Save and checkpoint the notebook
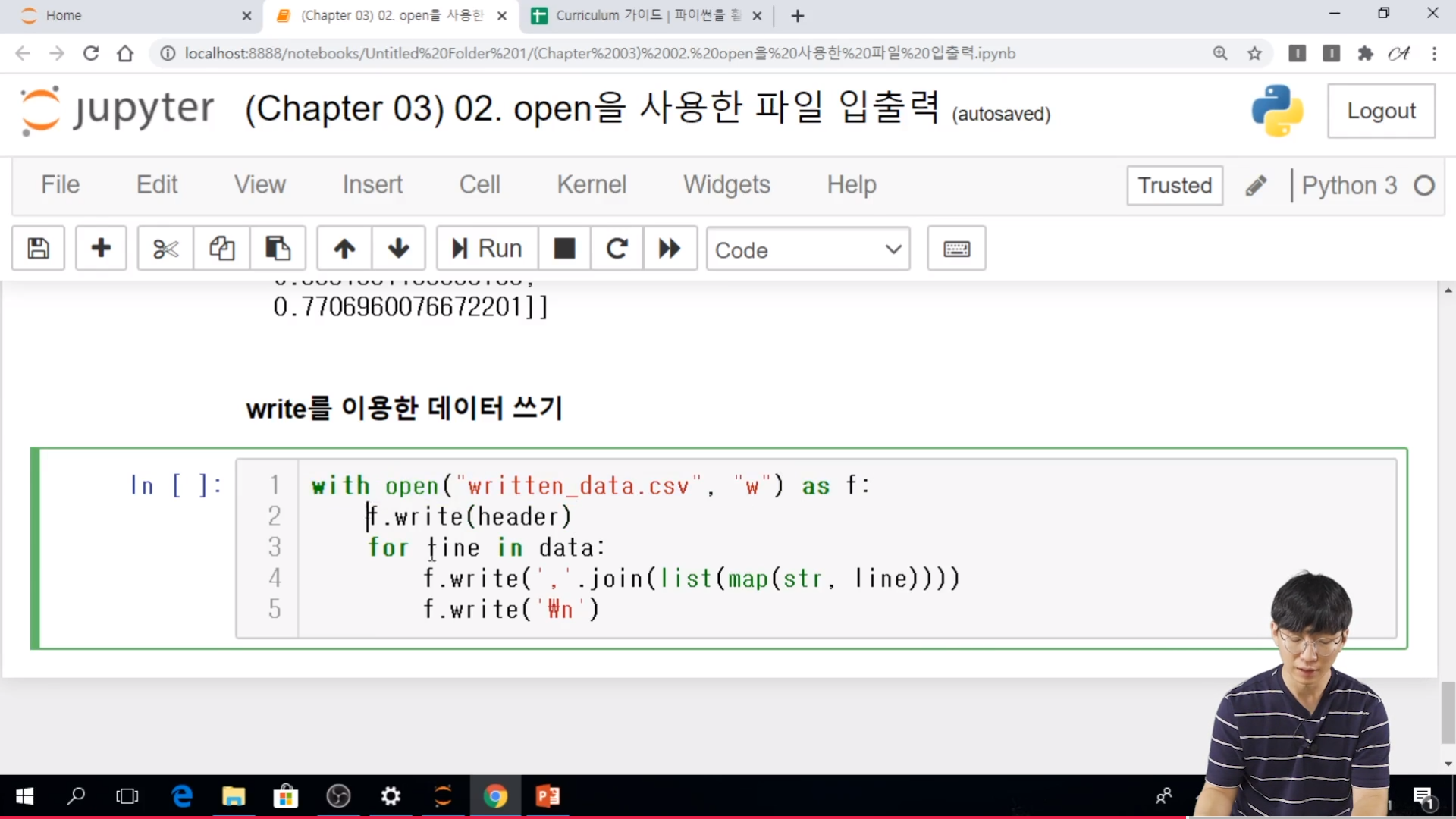This screenshot has height=819, width=1456. 38,249
